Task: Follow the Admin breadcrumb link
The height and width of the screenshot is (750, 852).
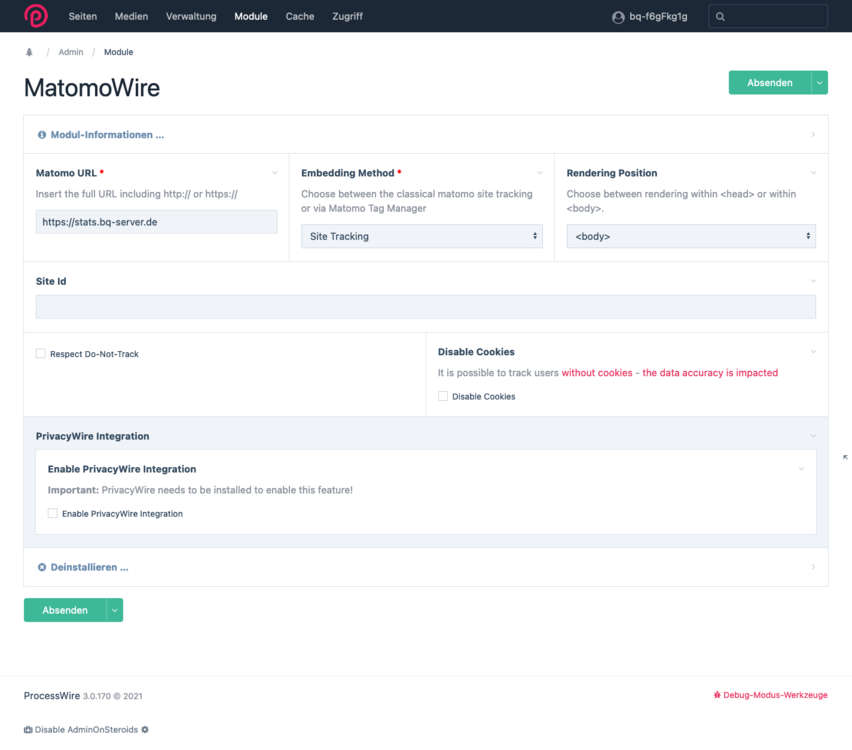Action: click(x=71, y=52)
